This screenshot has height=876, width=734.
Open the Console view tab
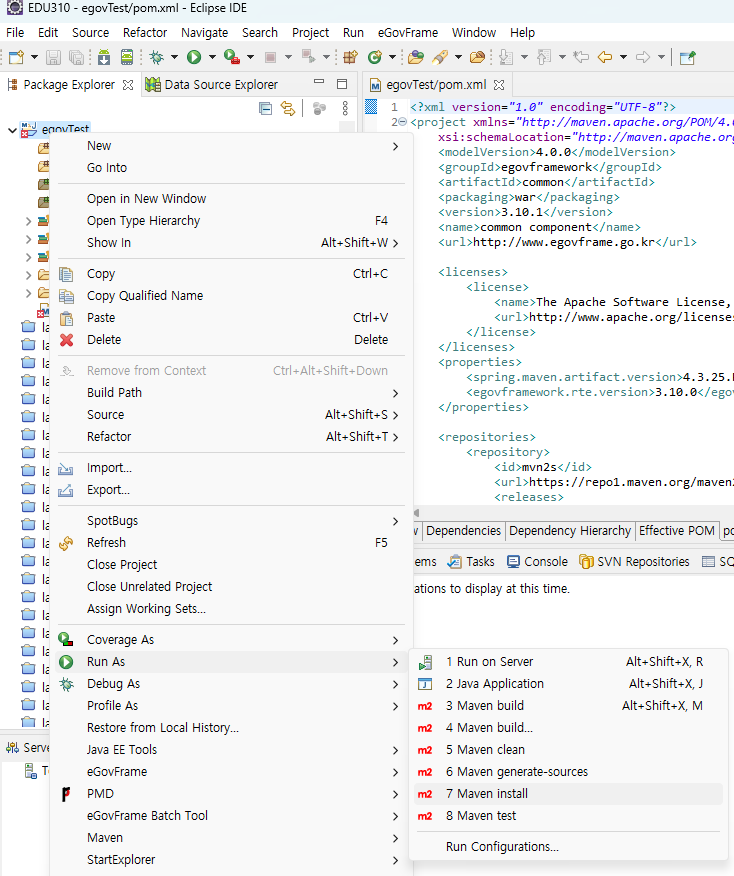[x=537, y=562]
